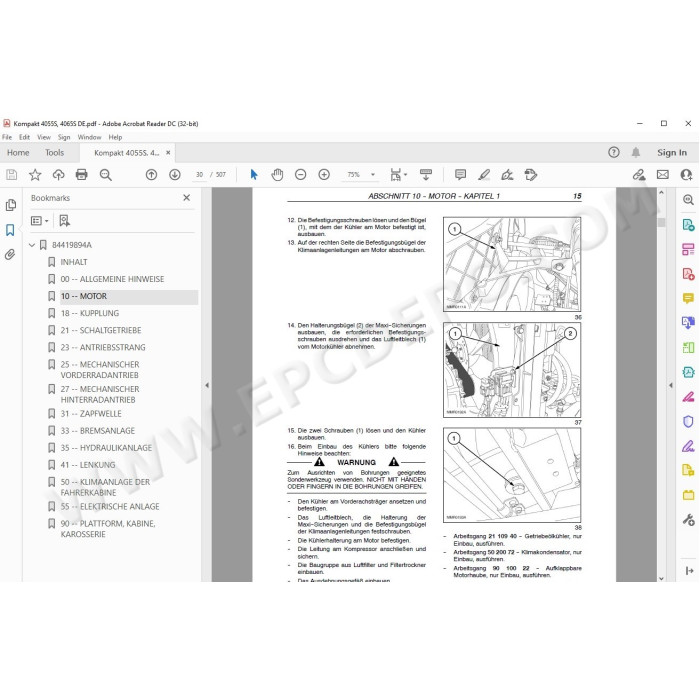Add the document to starred files
The width and height of the screenshot is (700, 700).
tap(35, 175)
